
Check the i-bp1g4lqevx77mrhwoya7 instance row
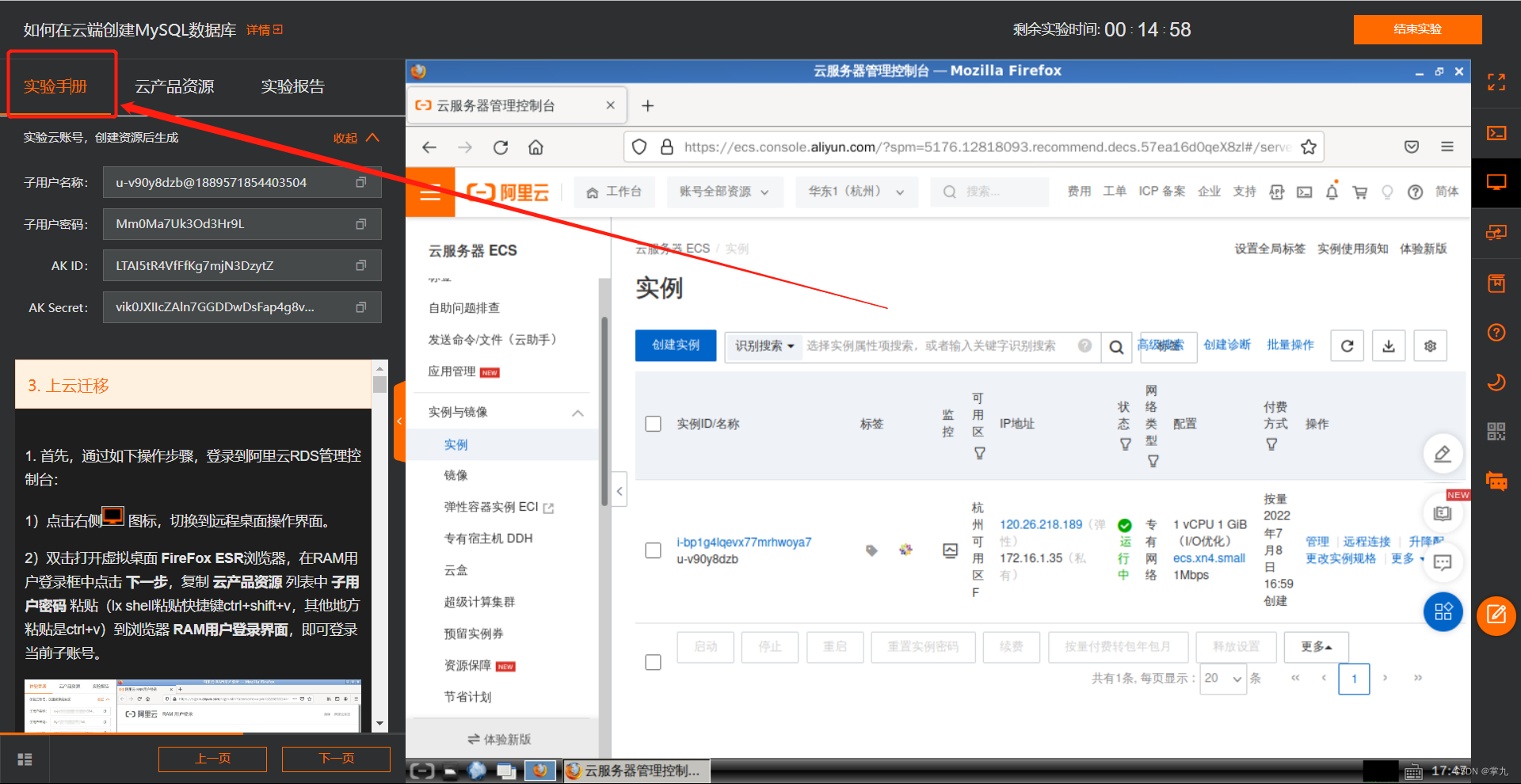coord(653,550)
